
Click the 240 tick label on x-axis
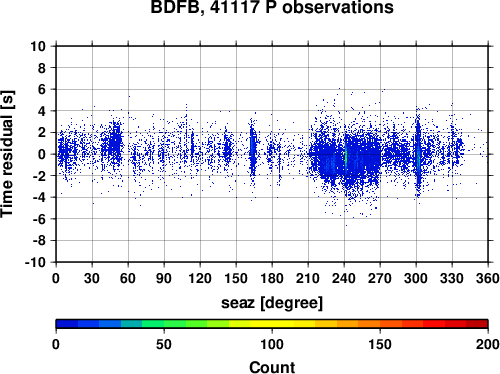tap(344, 278)
